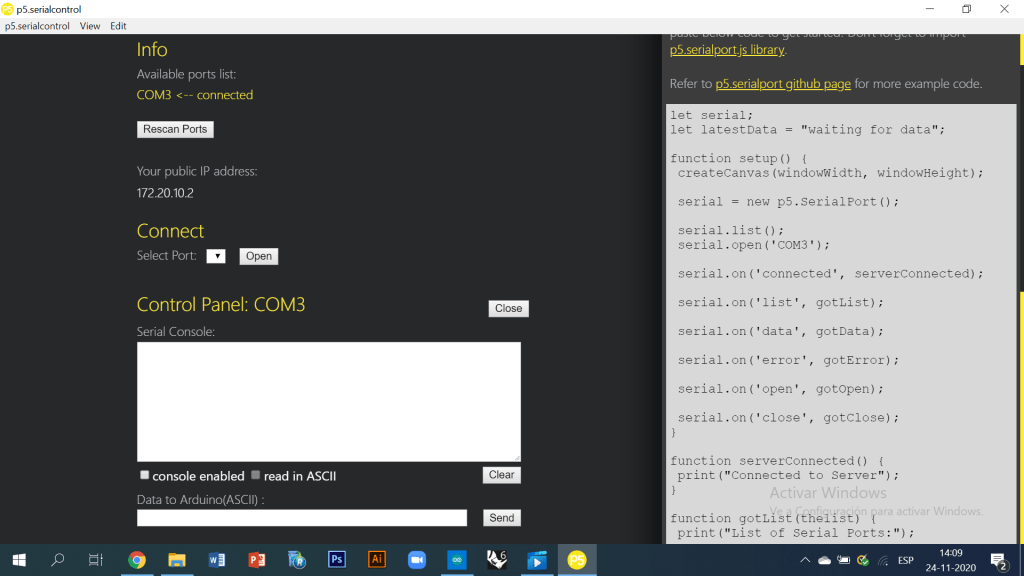Expand the Select Port dropdown
Screen dimensions: 1024x576
pyautogui.click(x=216, y=256)
